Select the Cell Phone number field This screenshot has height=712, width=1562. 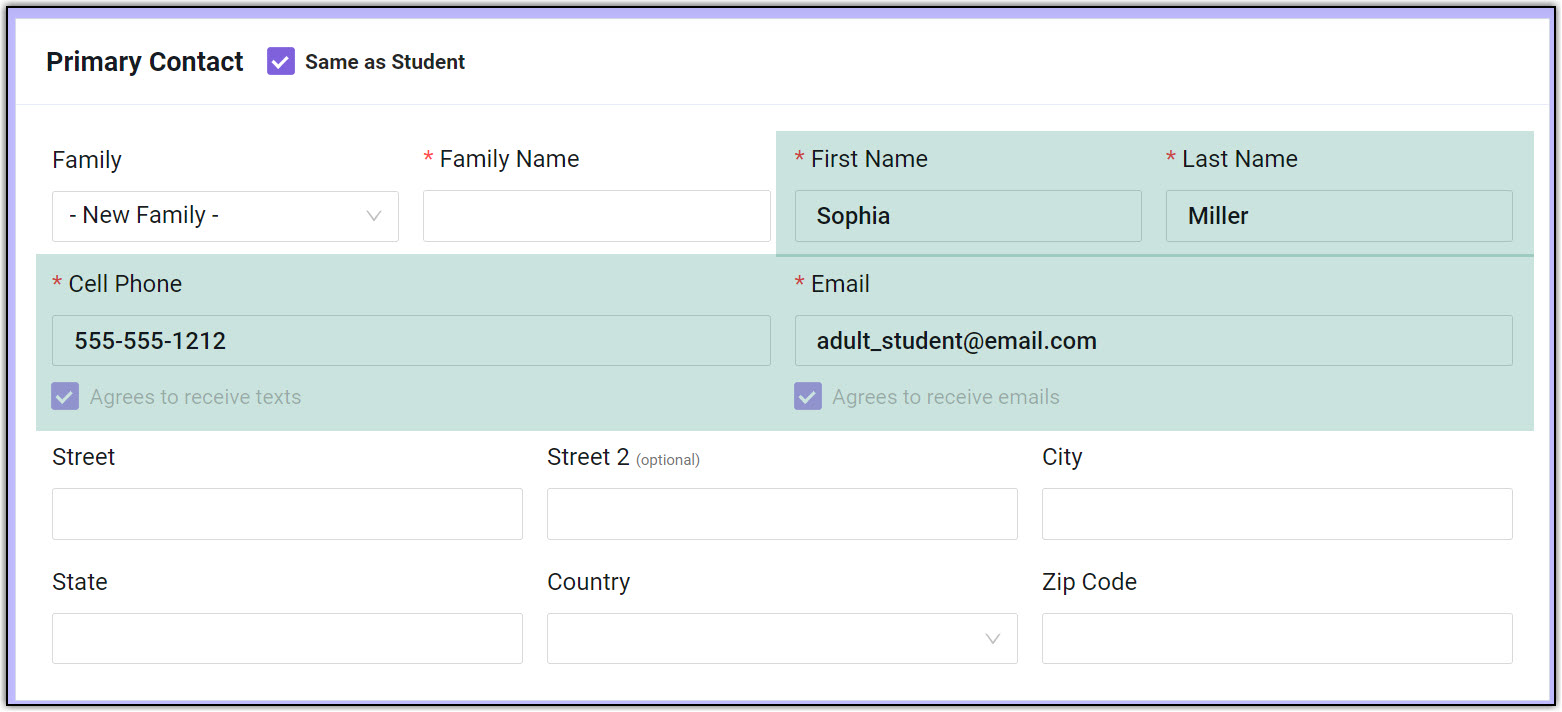coord(411,341)
